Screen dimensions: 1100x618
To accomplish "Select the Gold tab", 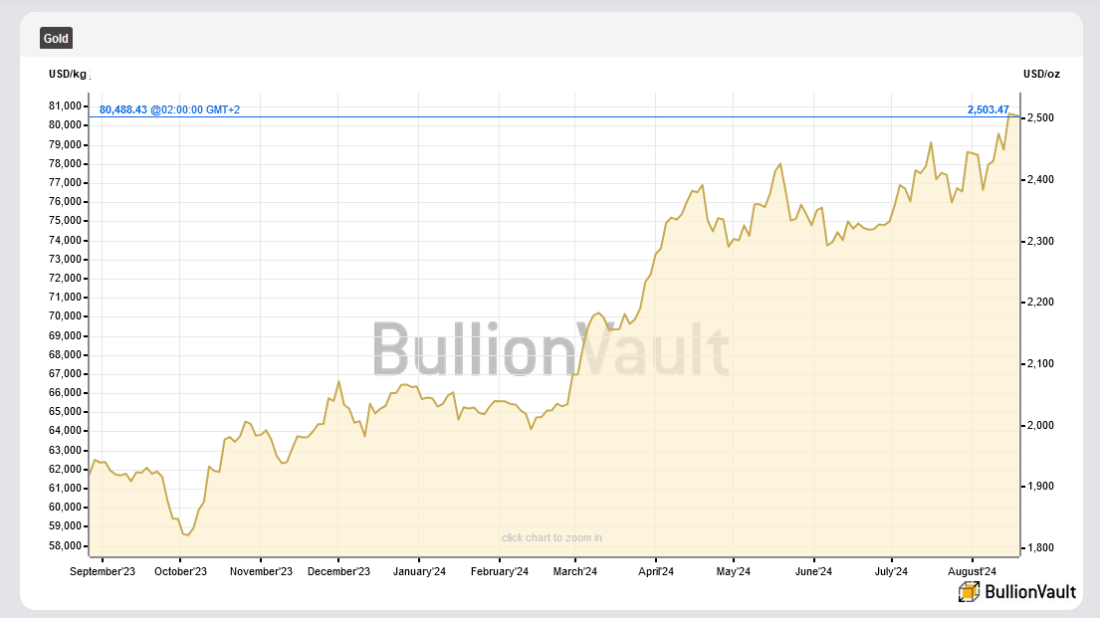I will (56, 38).
